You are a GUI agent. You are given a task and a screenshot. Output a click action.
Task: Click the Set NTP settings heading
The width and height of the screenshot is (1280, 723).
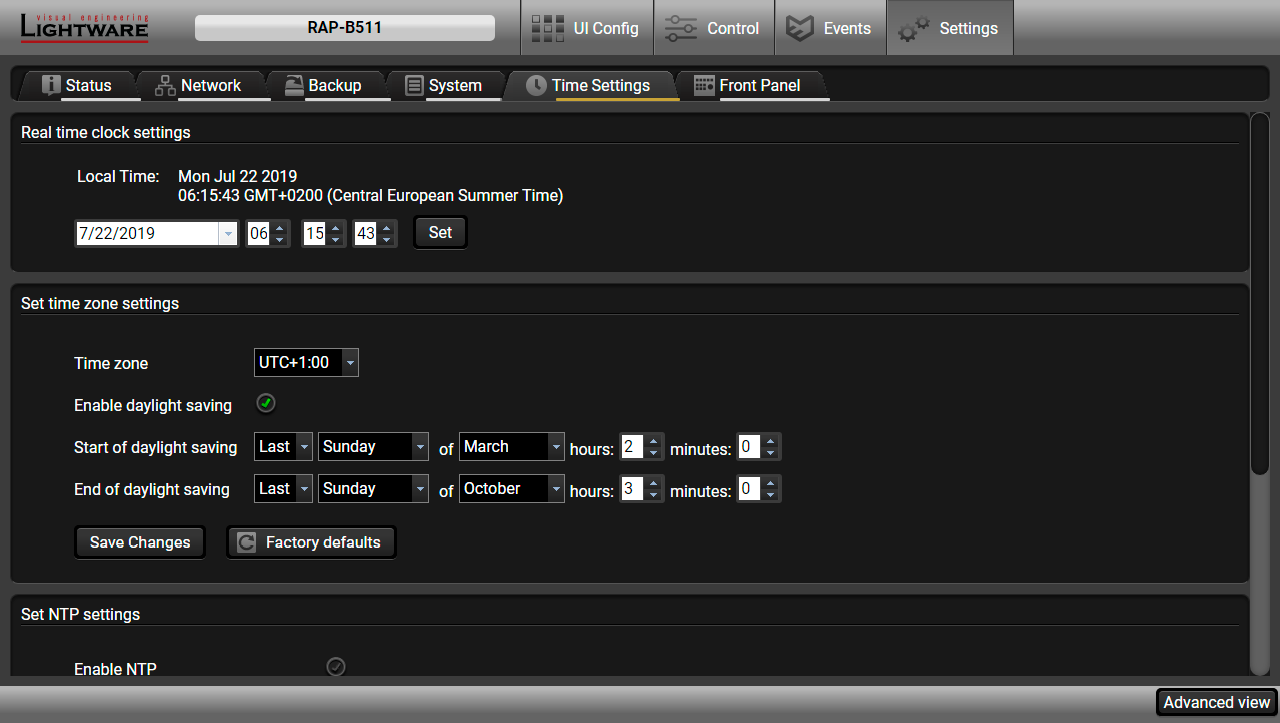point(81,614)
